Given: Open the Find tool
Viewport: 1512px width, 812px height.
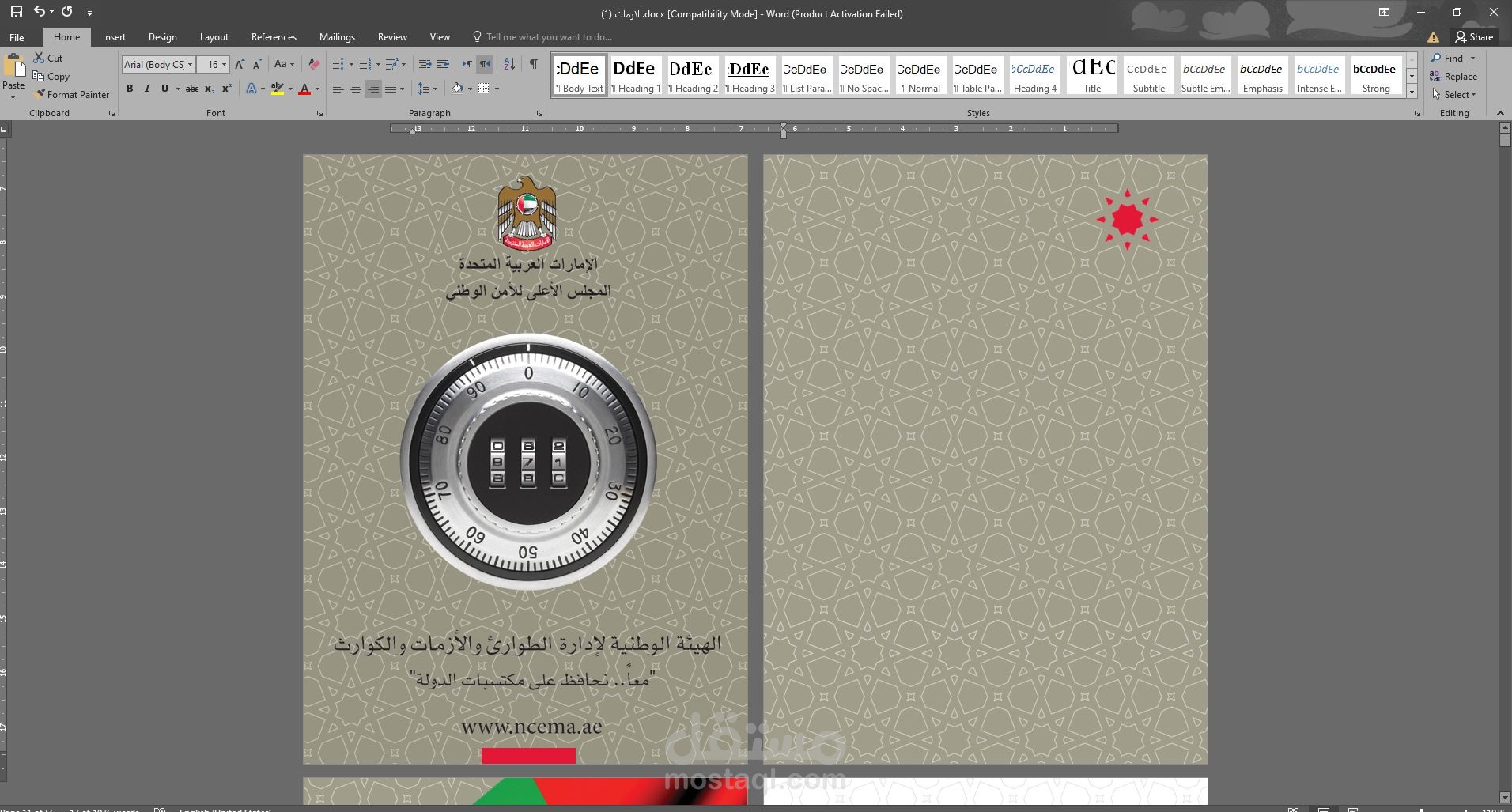Looking at the screenshot, I should [1448, 58].
